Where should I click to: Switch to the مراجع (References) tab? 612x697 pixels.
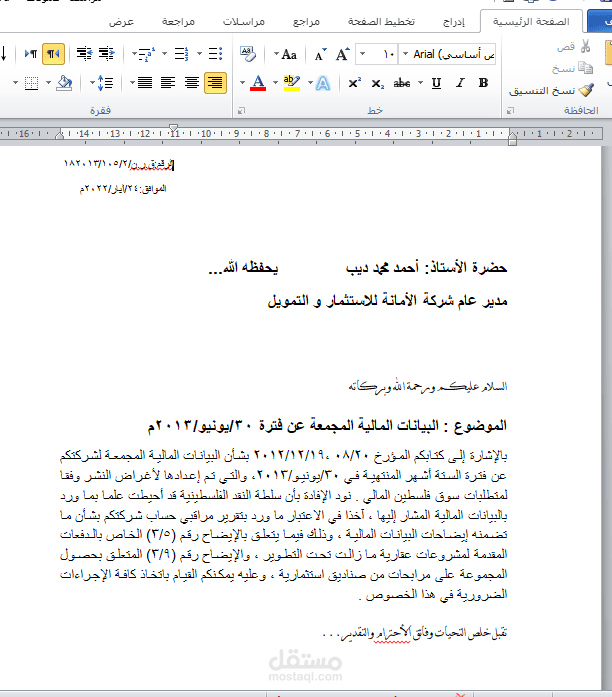306,21
